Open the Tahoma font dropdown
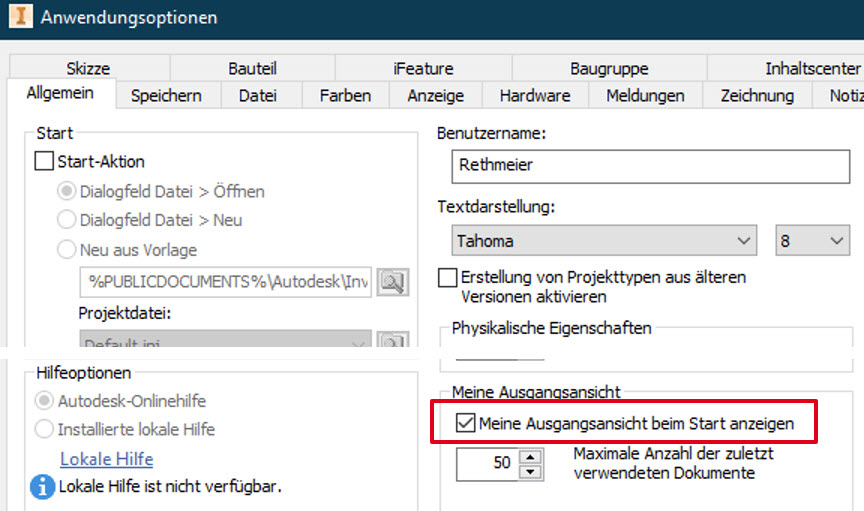This screenshot has width=864, height=511. (x=604, y=240)
